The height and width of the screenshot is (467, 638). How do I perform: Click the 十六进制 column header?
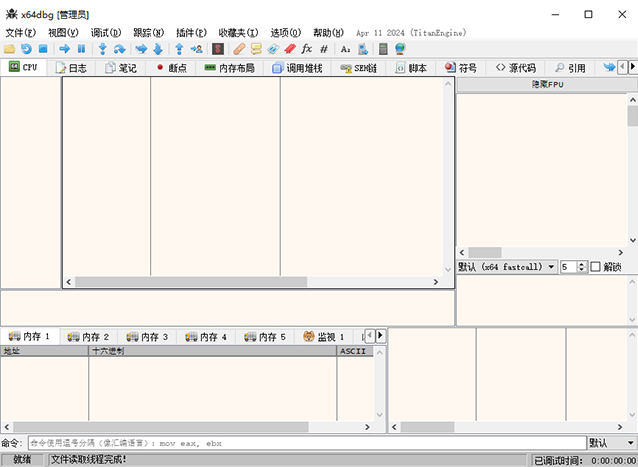point(212,351)
